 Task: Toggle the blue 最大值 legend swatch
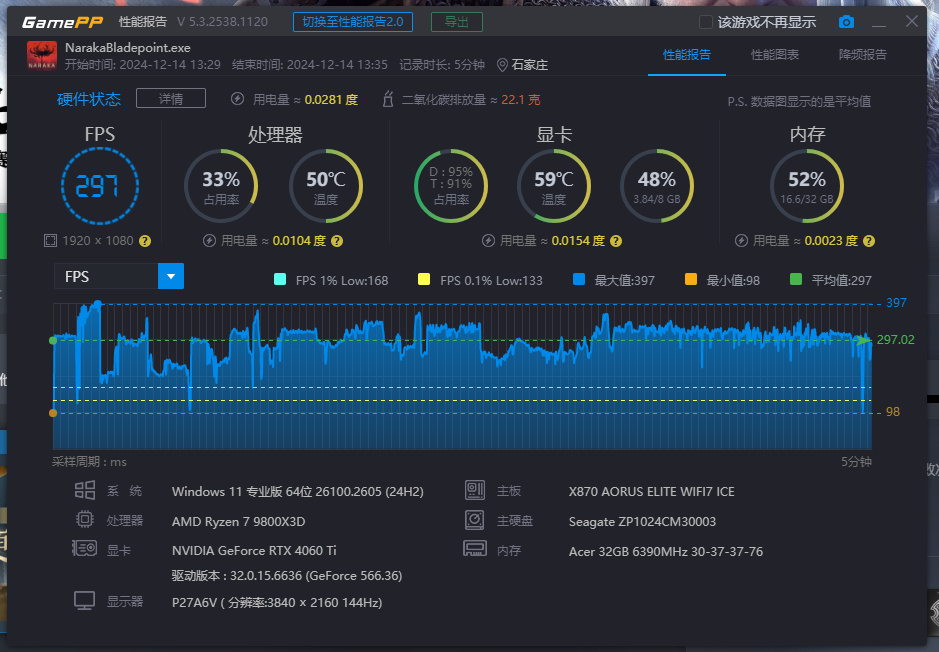[578, 279]
